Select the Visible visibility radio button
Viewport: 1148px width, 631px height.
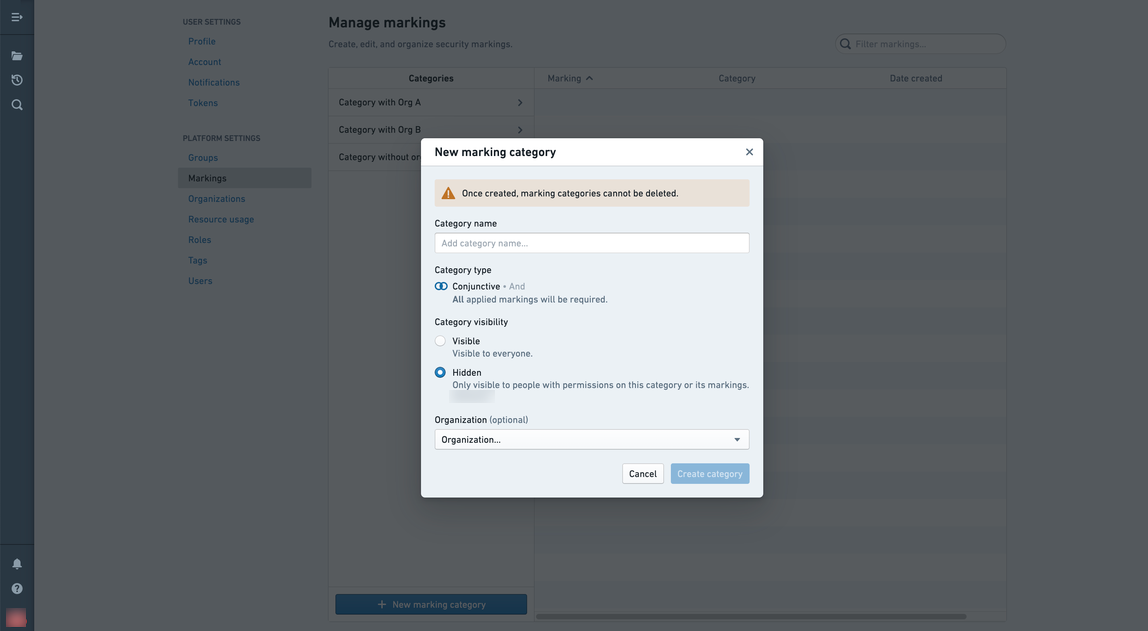440,340
